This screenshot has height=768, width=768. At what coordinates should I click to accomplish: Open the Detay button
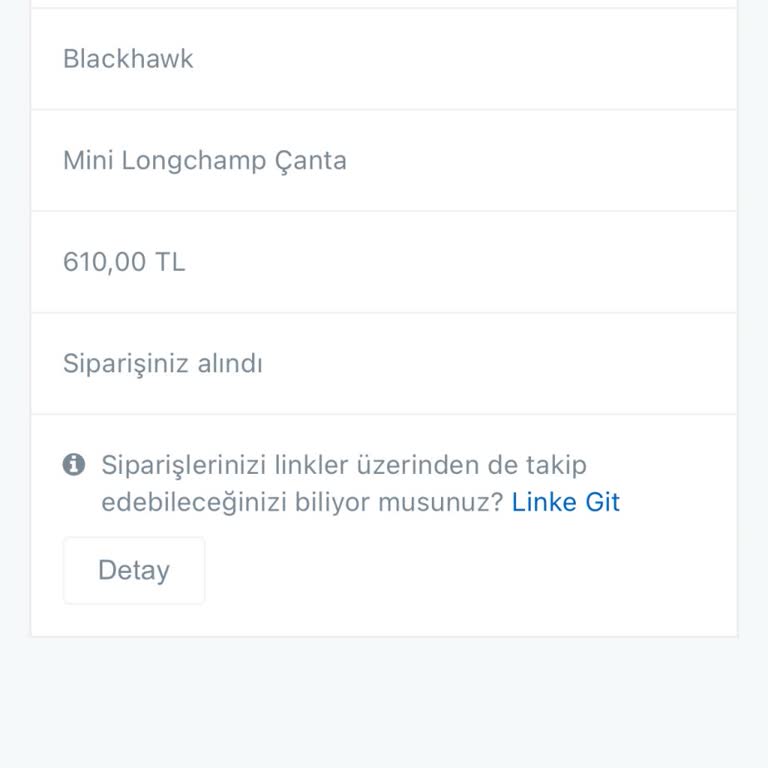(134, 570)
